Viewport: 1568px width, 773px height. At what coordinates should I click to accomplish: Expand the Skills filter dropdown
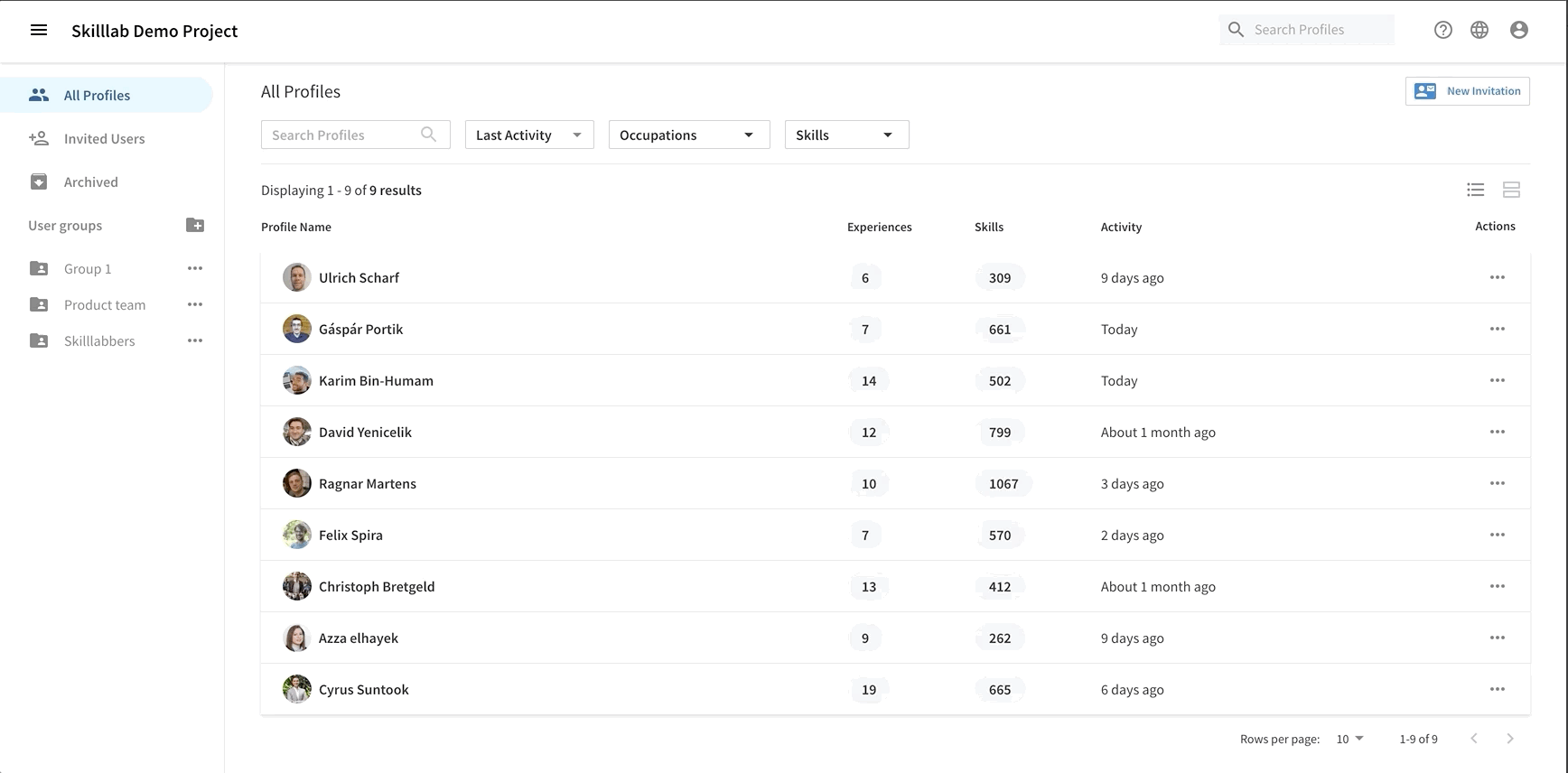click(846, 135)
